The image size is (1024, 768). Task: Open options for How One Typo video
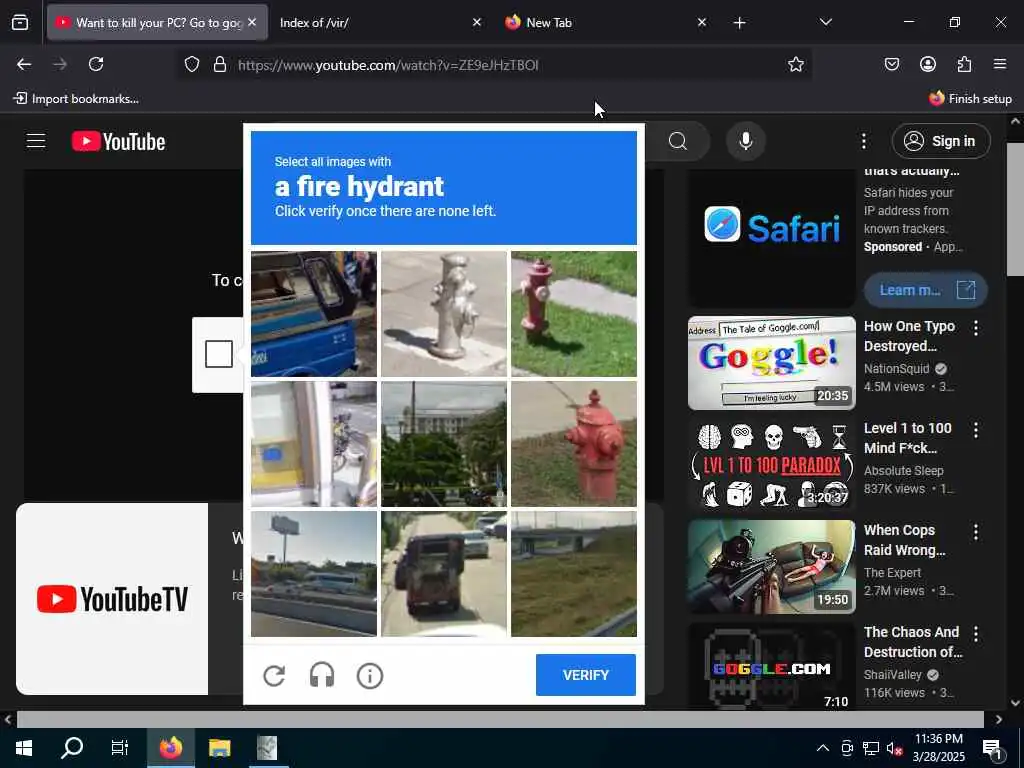pyautogui.click(x=976, y=328)
